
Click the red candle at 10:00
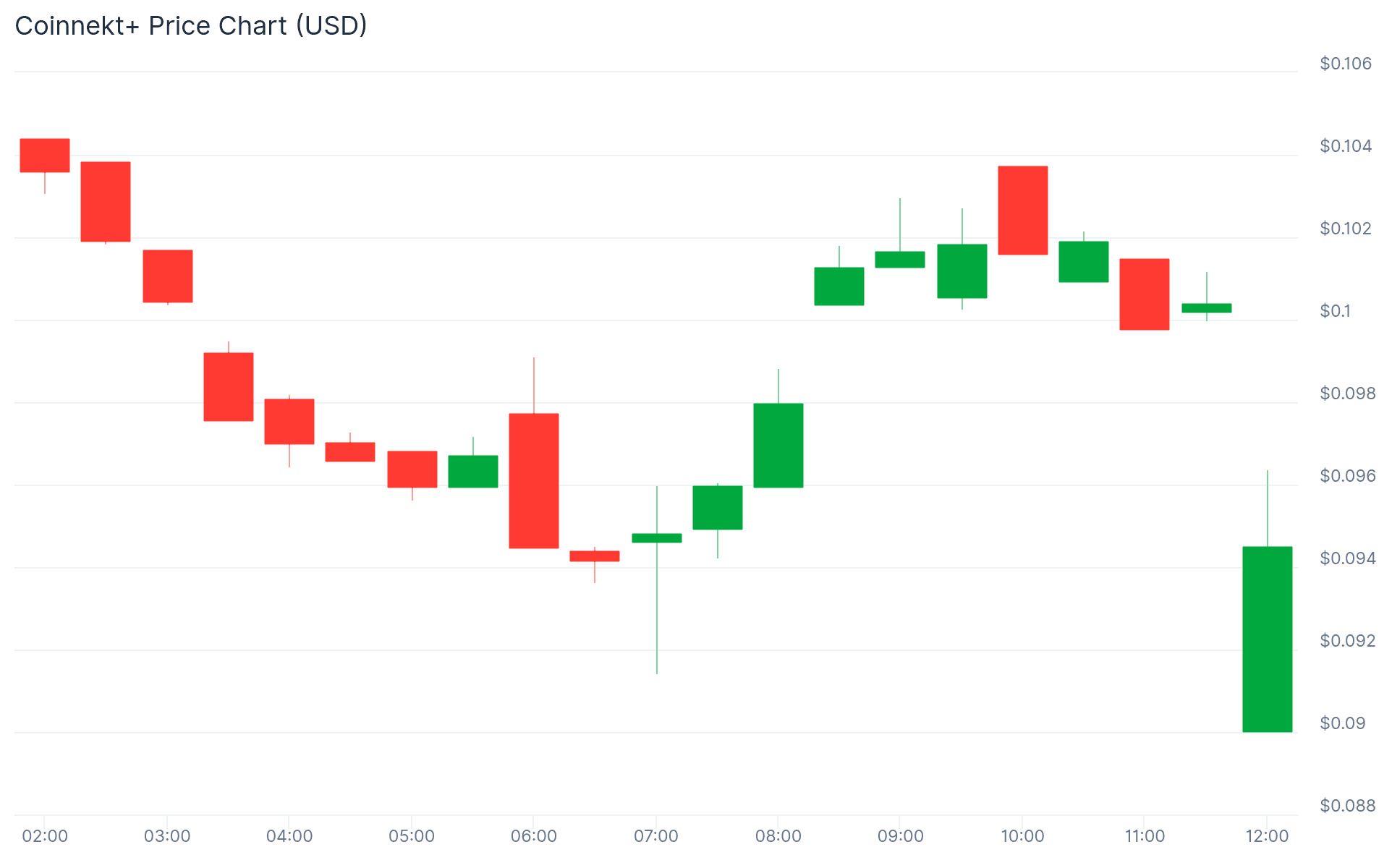point(1023,210)
